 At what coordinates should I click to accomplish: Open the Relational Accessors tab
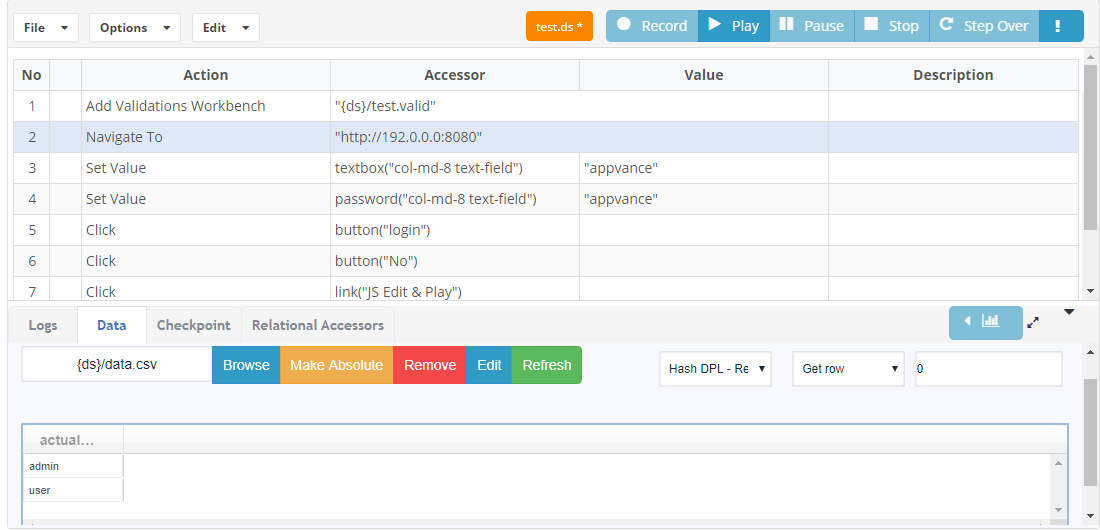[x=318, y=325]
